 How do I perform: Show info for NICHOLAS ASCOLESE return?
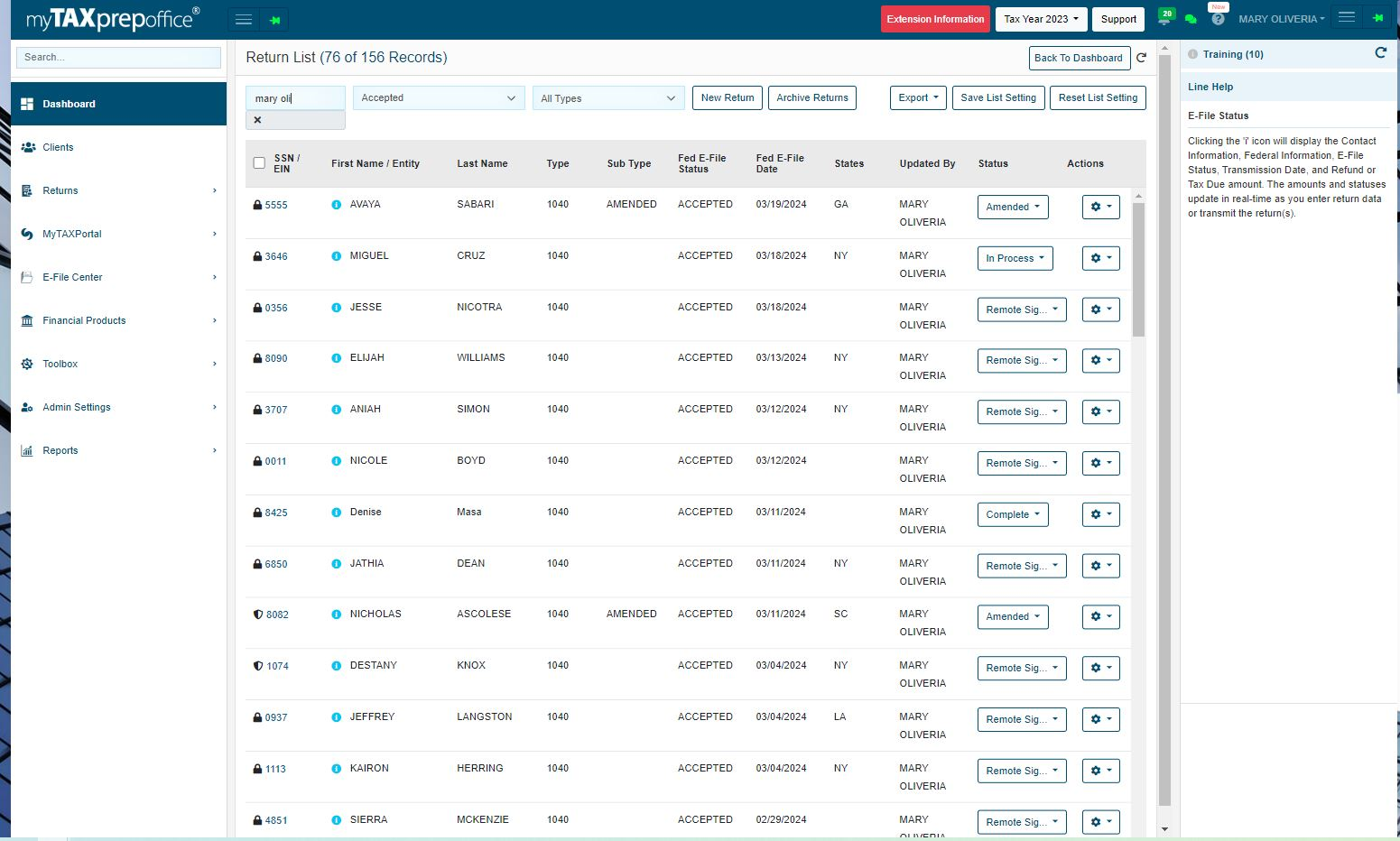336,615
